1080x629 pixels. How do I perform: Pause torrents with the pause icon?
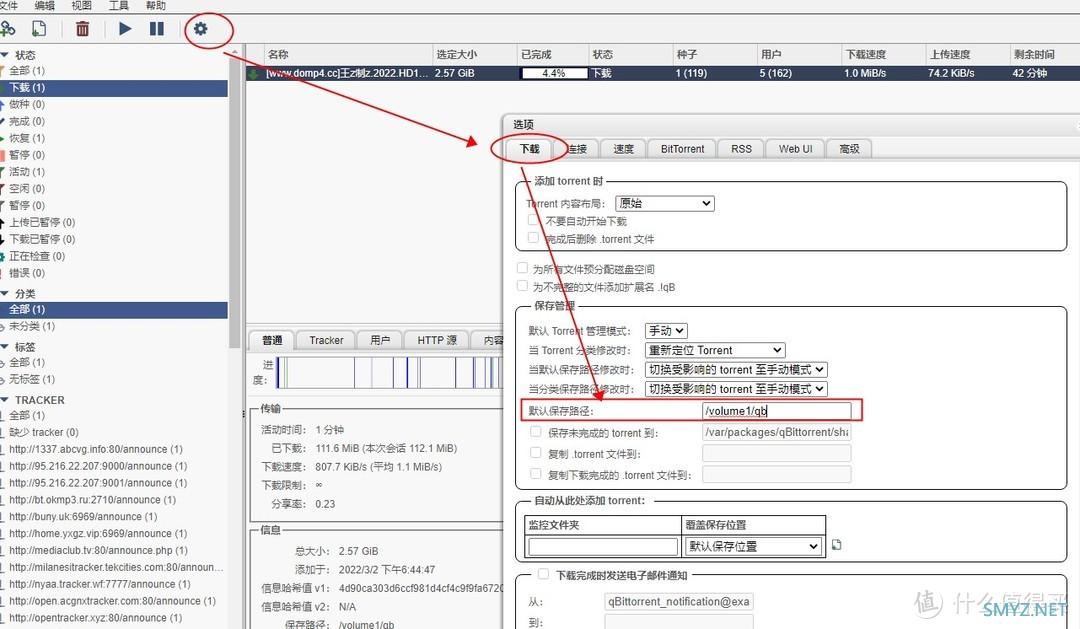pyautogui.click(x=157, y=29)
